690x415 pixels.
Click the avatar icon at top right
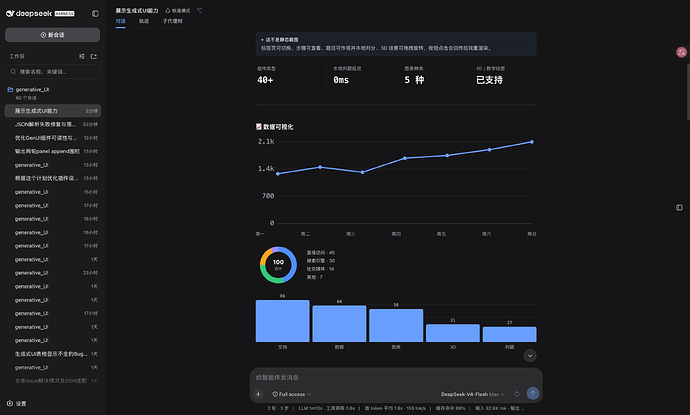pos(681,52)
